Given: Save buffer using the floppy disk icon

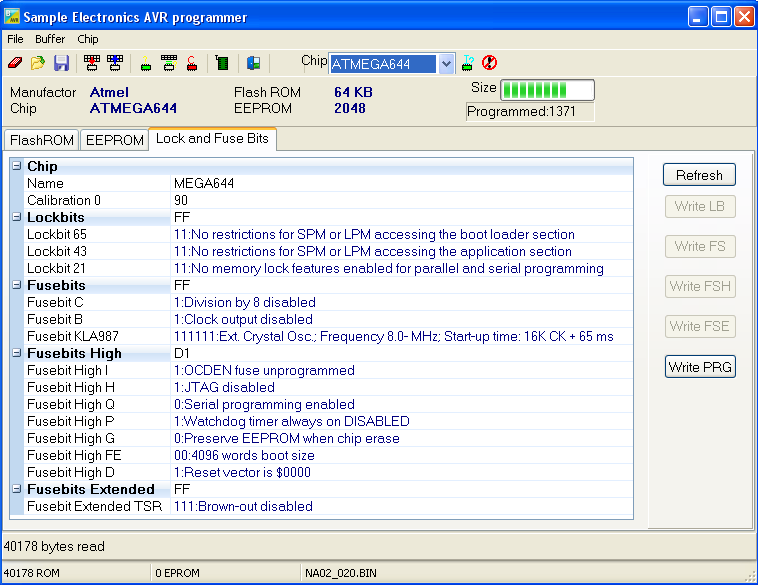Looking at the screenshot, I should click(x=61, y=63).
